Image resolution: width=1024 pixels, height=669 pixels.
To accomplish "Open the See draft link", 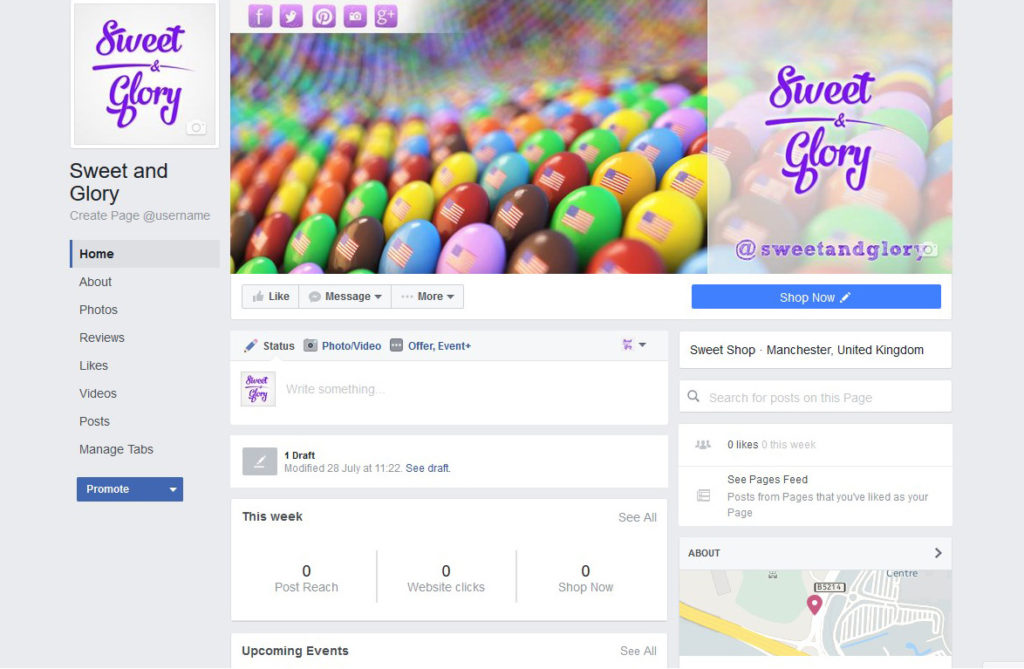I will click(428, 468).
